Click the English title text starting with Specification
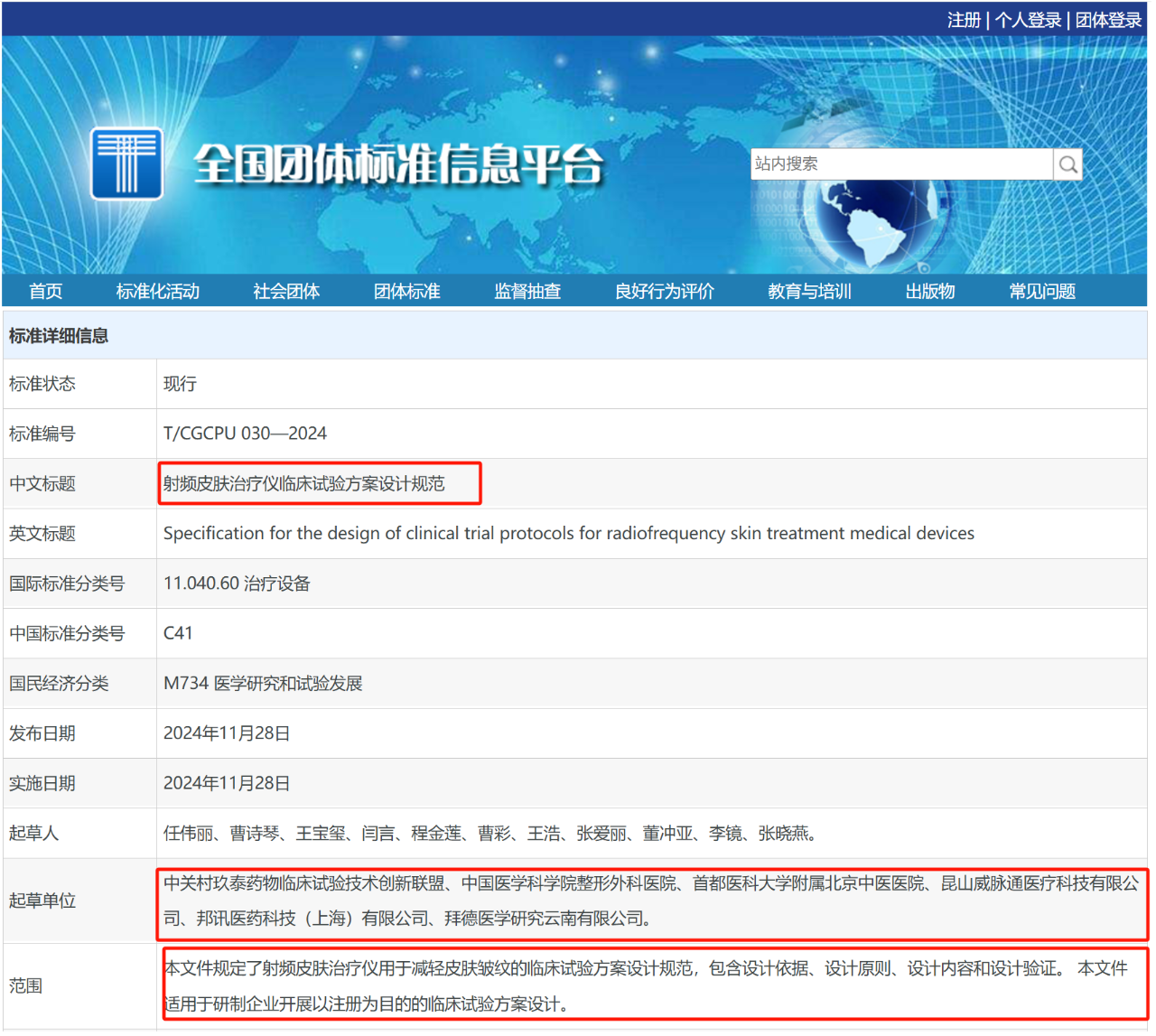The height and width of the screenshot is (1036, 1156). [568, 534]
